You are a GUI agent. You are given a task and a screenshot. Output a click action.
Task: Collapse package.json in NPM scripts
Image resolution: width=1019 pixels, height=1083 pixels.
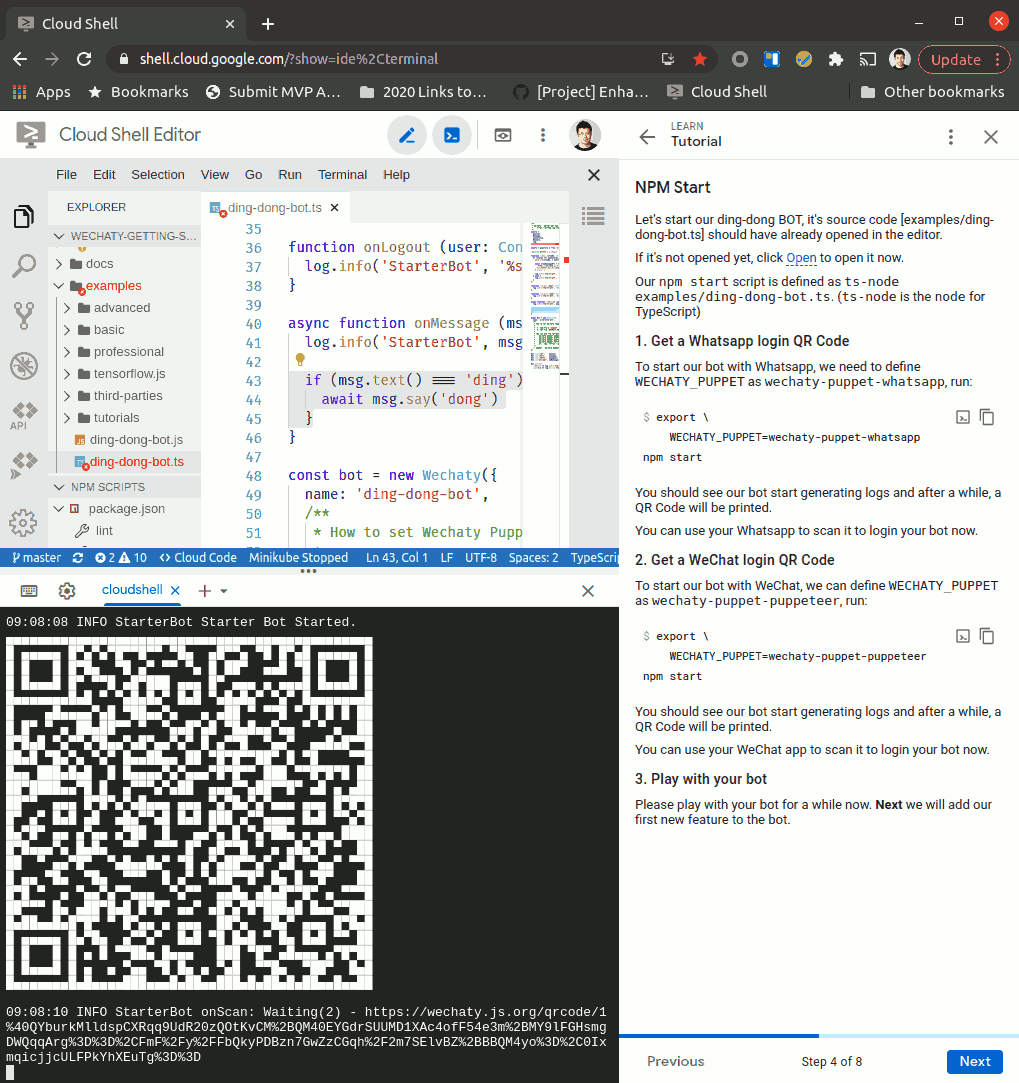coord(59,509)
